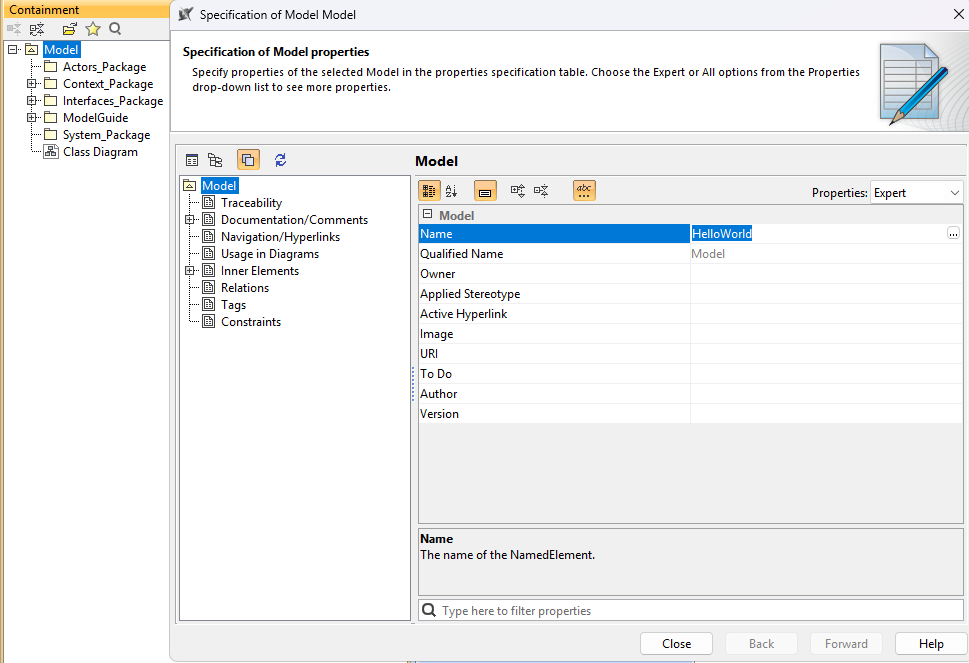969x663 pixels.
Task: Toggle the abc text display button
Action: [x=584, y=191]
